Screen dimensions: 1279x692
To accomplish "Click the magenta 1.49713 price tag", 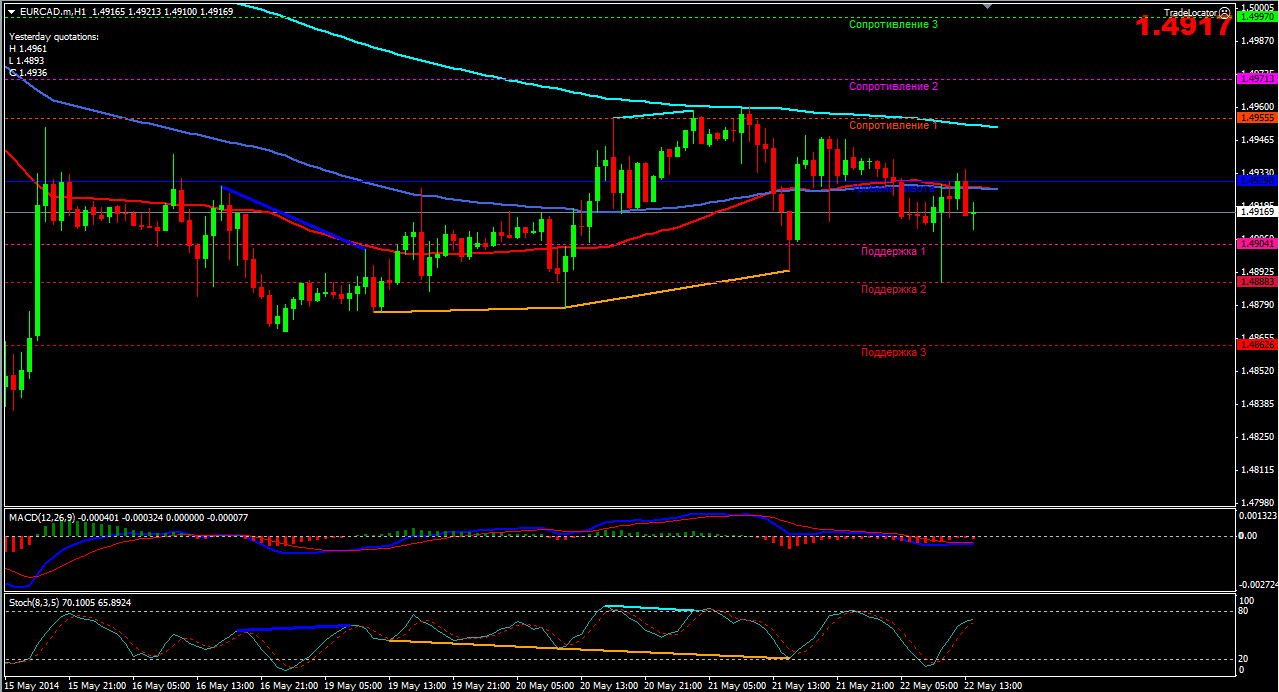I will point(1256,78).
